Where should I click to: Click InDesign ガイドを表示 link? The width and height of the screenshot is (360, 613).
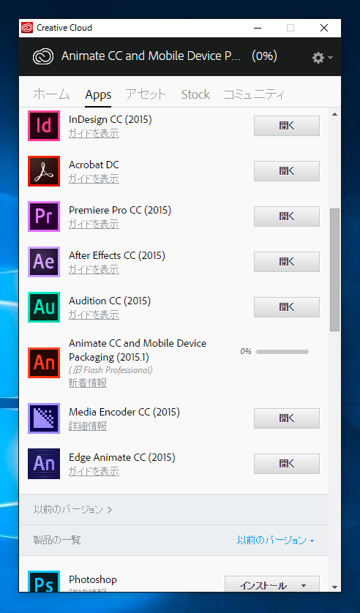coord(94,134)
